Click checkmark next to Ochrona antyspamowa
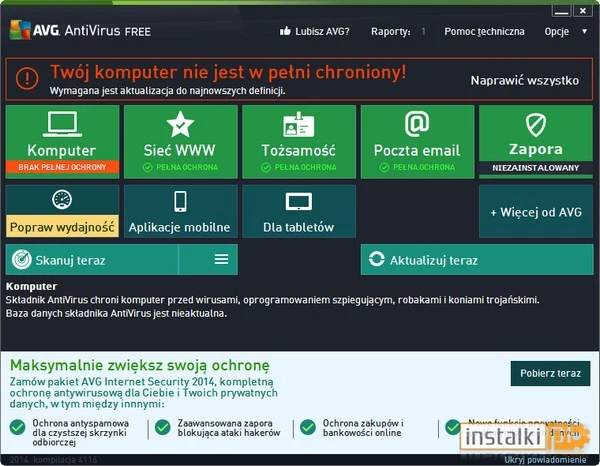 click(x=18, y=427)
